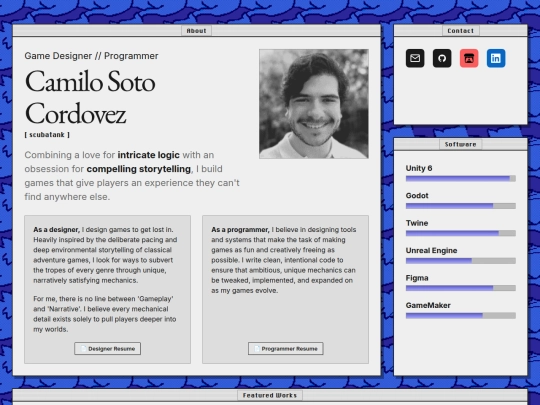Click the document icon on Programmer Resume
The image size is (540, 405).
(x=257, y=349)
